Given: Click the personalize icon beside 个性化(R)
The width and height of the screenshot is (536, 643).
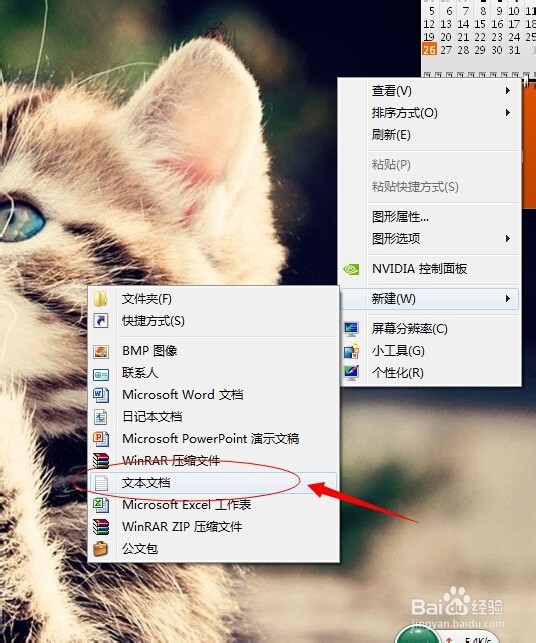Looking at the screenshot, I should 351,373.
